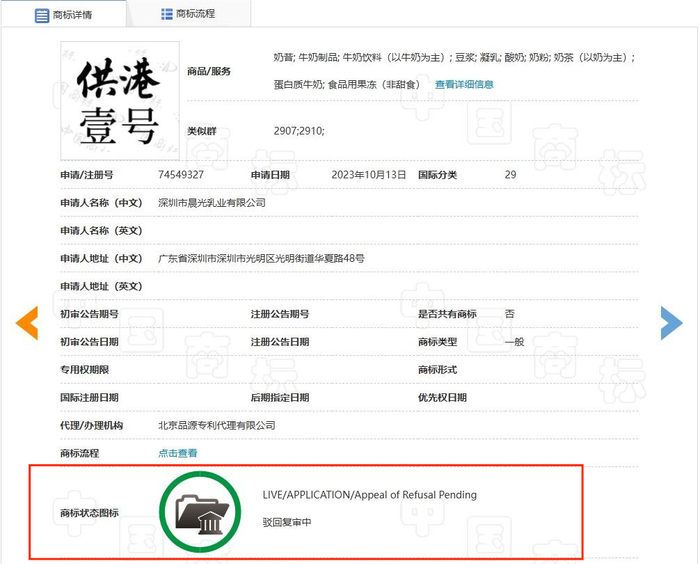This screenshot has width=700, height=564.
Task: Select registration number 74549327
Action: click(x=181, y=175)
